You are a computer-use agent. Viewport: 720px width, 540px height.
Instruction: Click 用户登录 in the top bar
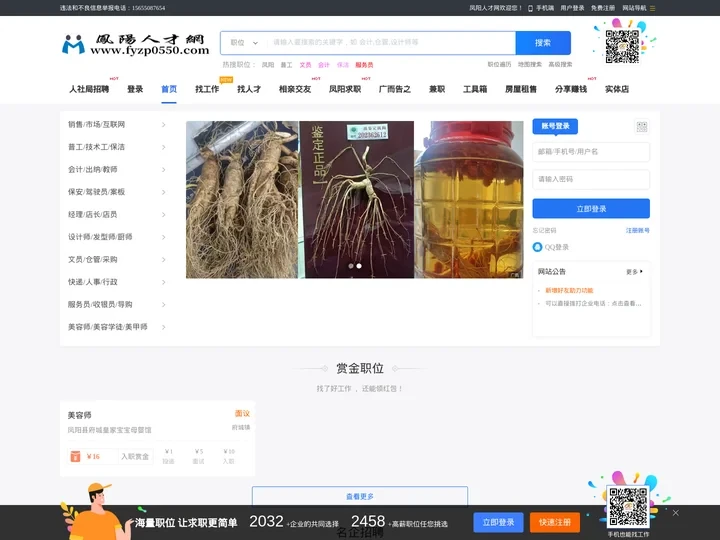pyautogui.click(x=572, y=8)
